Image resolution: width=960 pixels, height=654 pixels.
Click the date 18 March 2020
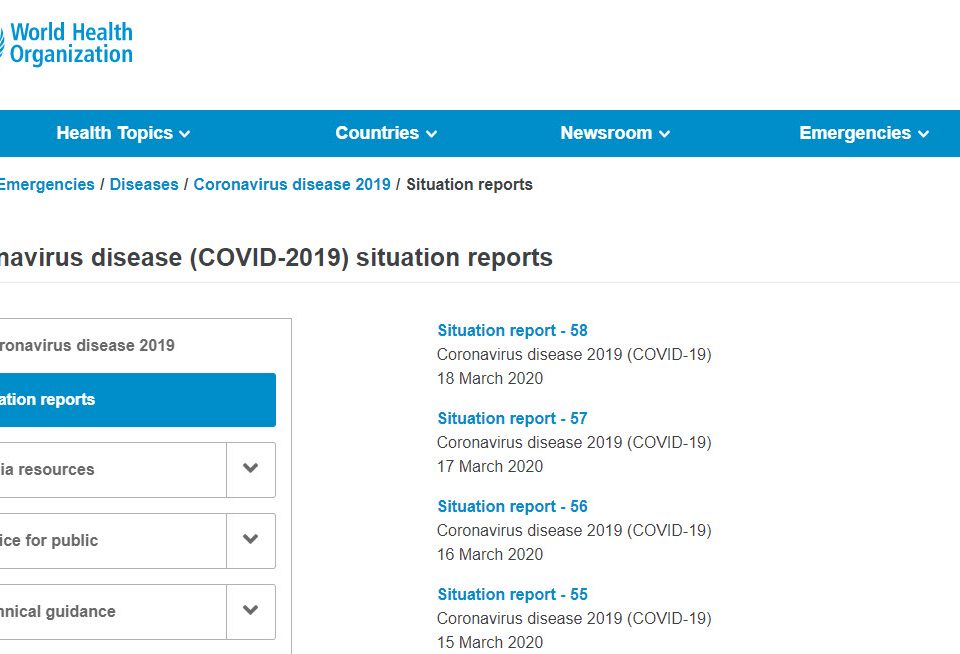(490, 378)
